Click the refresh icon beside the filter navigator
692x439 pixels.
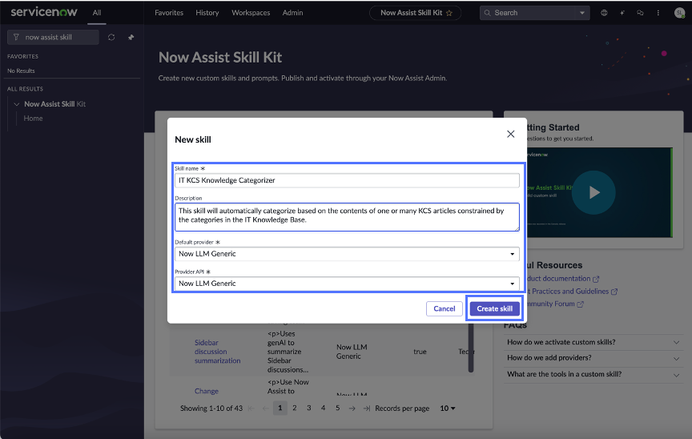tap(111, 37)
